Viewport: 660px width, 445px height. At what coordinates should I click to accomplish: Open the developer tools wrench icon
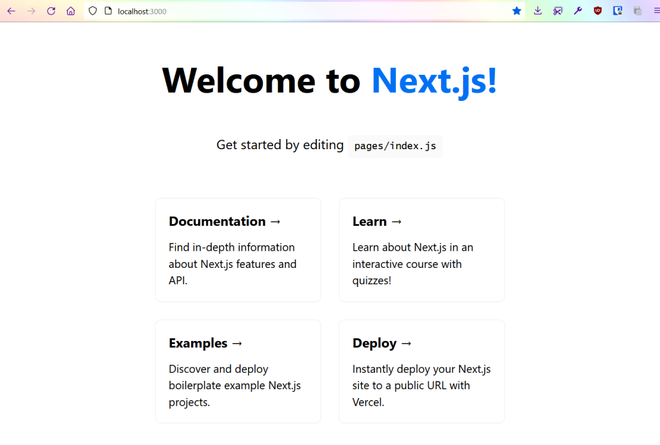[x=578, y=11]
